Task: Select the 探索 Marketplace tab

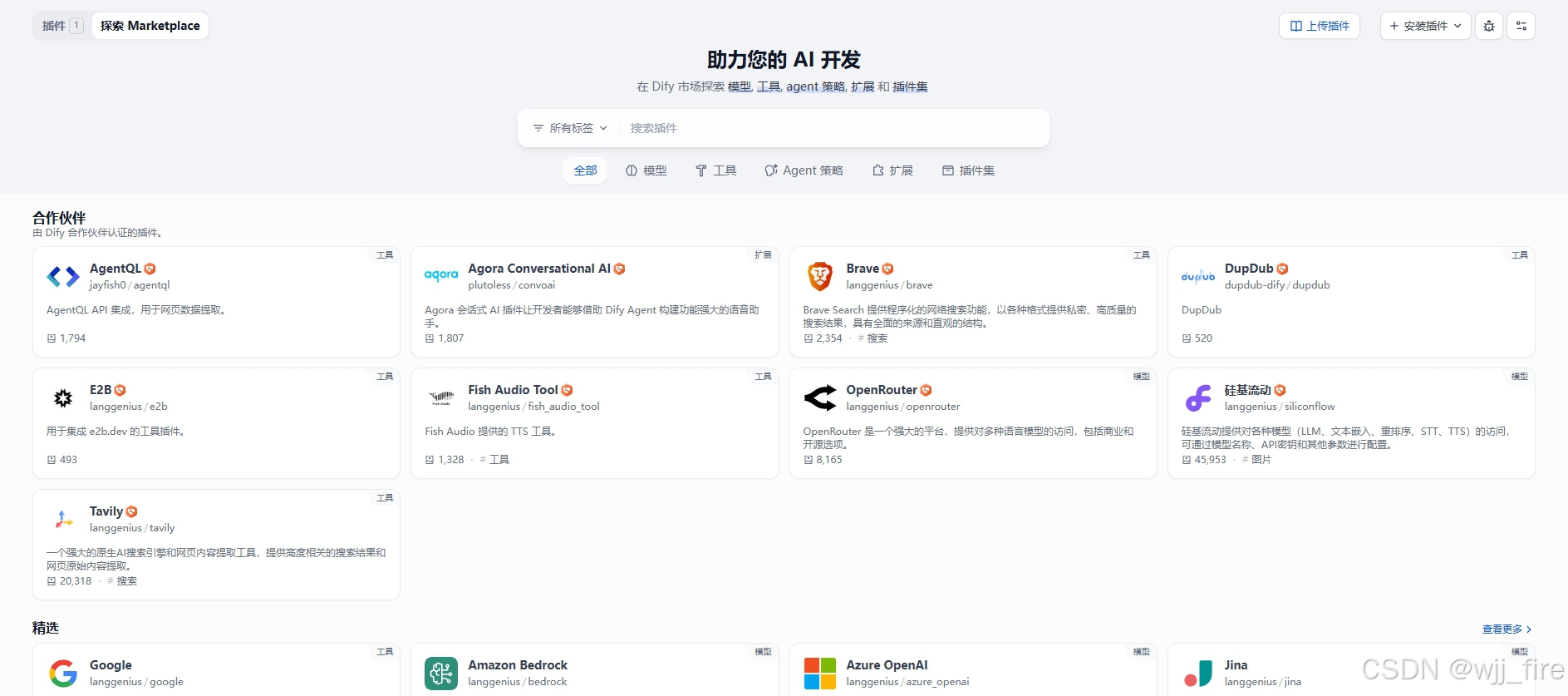Action: pyautogui.click(x=150, y=26)
